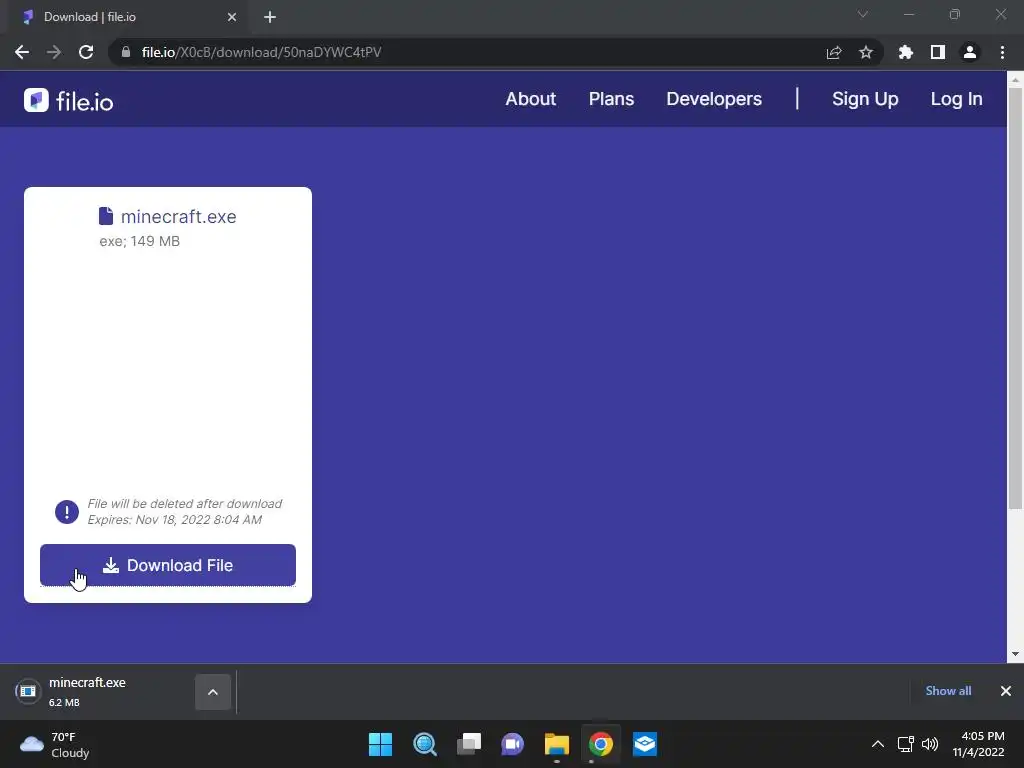Open the Plans page
Image resolution: width=1024 pixels, height=768 pixels.
(x=611, y=99)
